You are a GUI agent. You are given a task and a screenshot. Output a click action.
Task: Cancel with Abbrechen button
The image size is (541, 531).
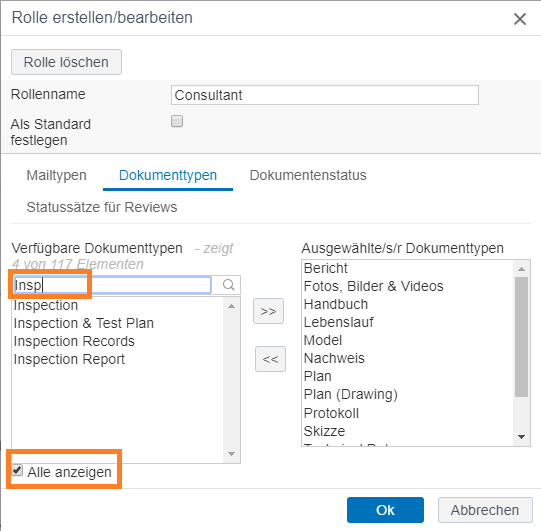485,510
